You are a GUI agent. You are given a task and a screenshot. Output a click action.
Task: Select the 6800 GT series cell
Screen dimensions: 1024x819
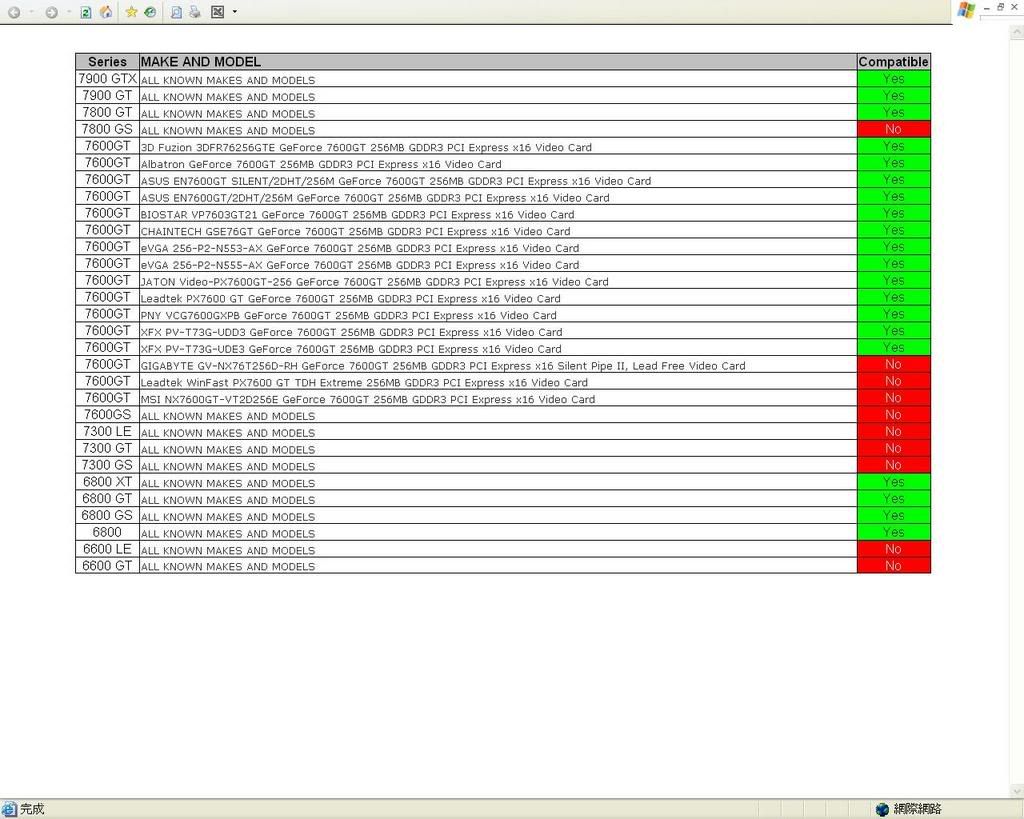(107, 498)
